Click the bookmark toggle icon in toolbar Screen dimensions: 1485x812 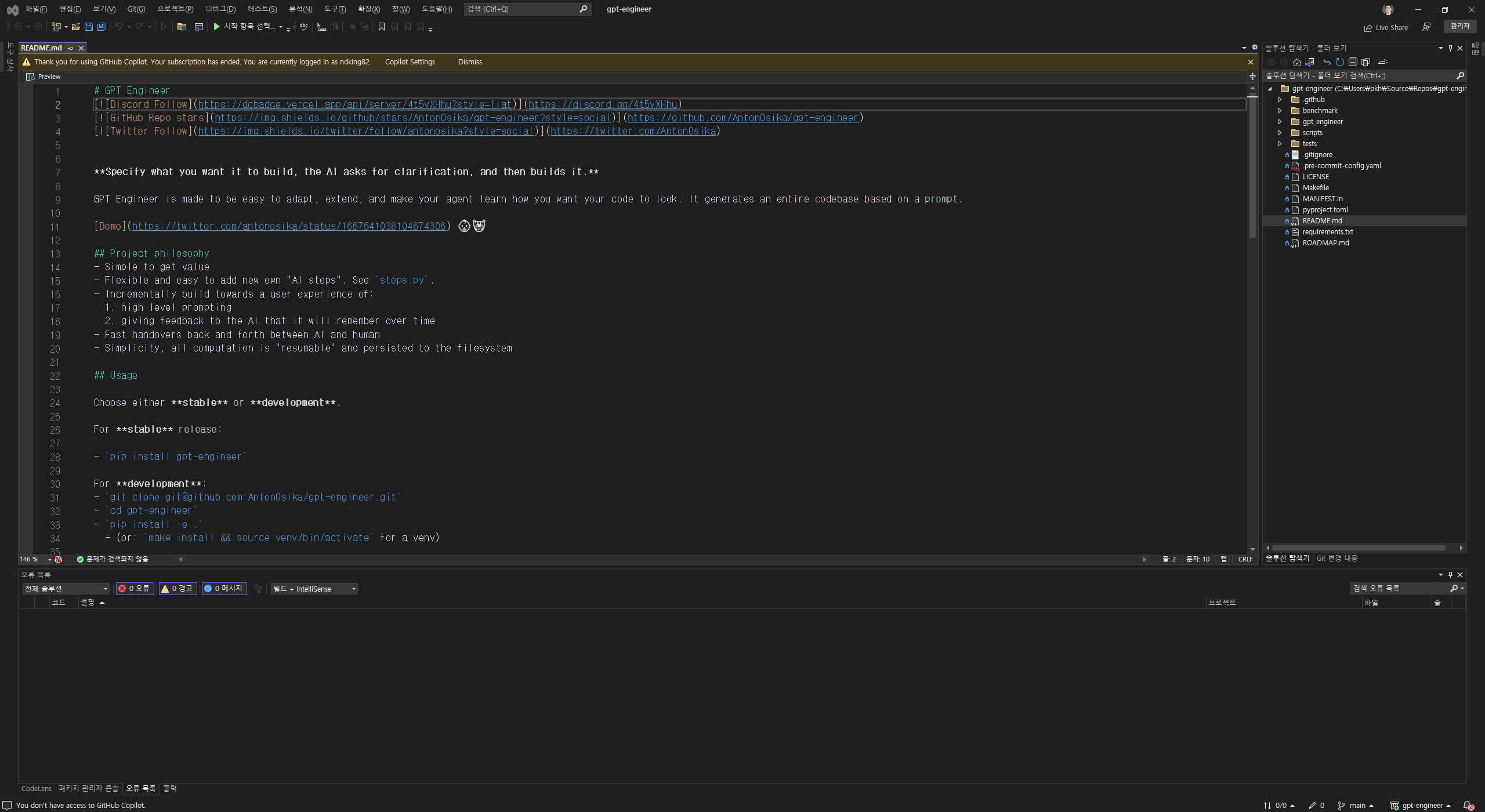coord(382,27)
